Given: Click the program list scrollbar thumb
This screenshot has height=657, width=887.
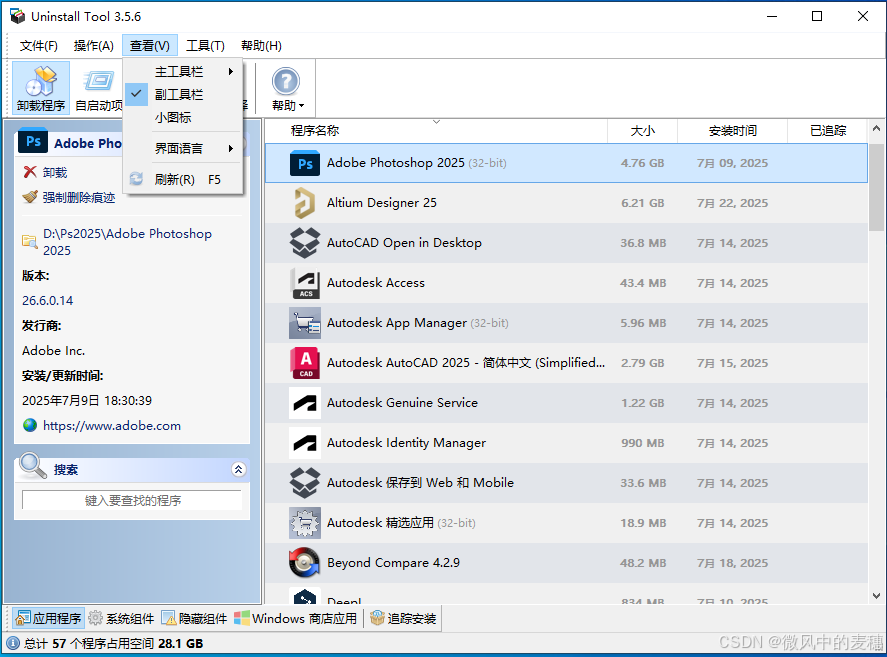Looking at the screenshot, I should click(x=876, y=187).
